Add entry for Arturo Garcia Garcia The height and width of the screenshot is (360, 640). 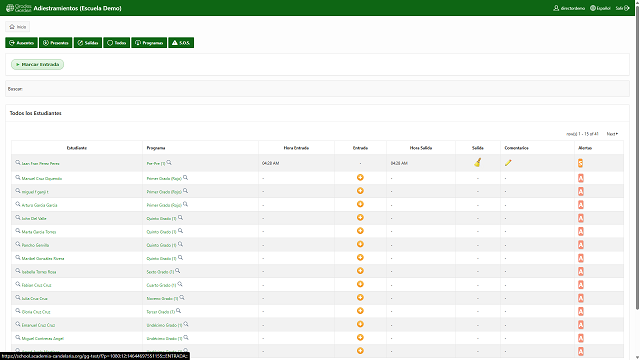tap(360, 204)
